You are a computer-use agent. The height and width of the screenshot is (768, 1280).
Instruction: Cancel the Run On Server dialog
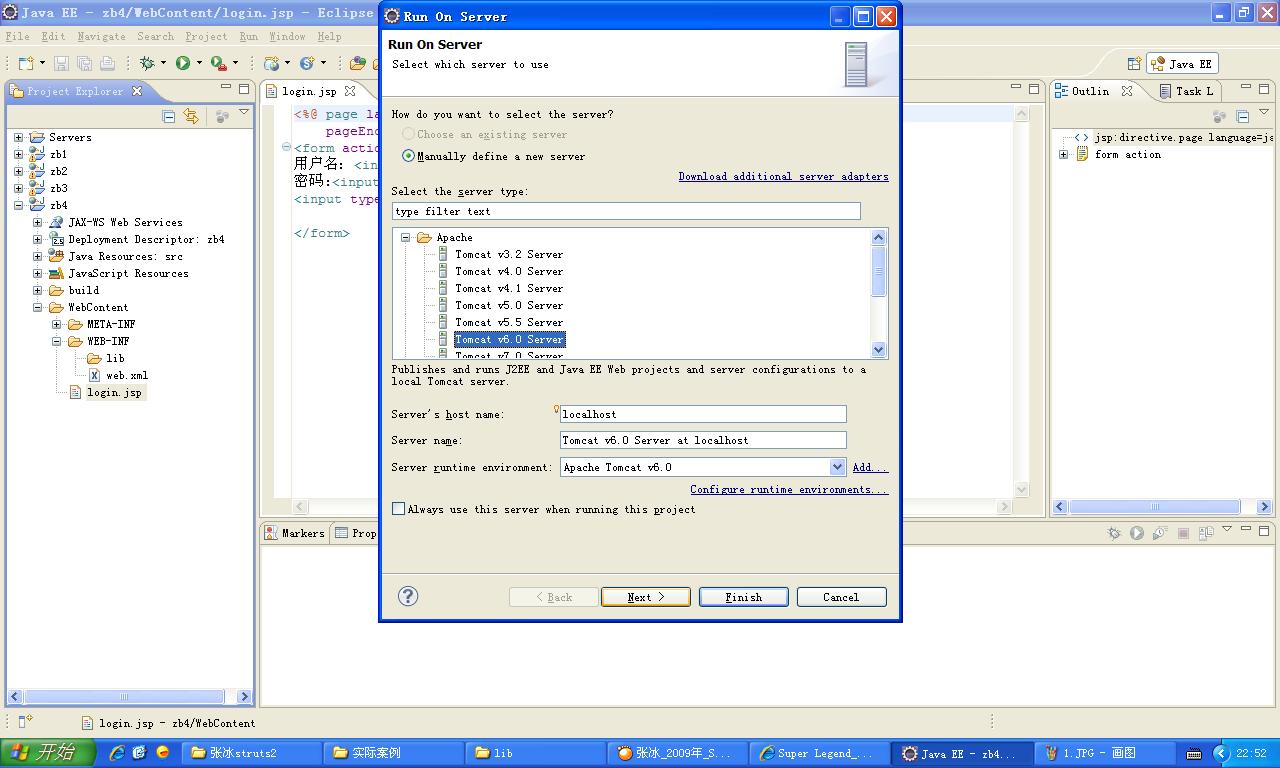pos(841,597)
